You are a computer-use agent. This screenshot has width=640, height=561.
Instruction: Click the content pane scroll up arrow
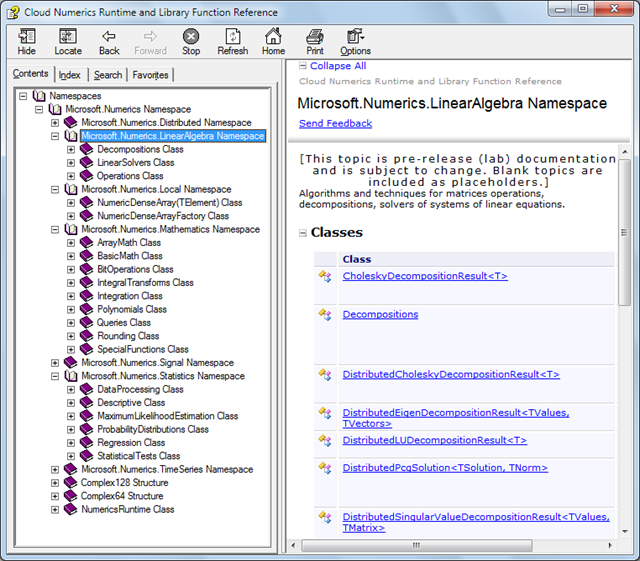tap(625, 152)
